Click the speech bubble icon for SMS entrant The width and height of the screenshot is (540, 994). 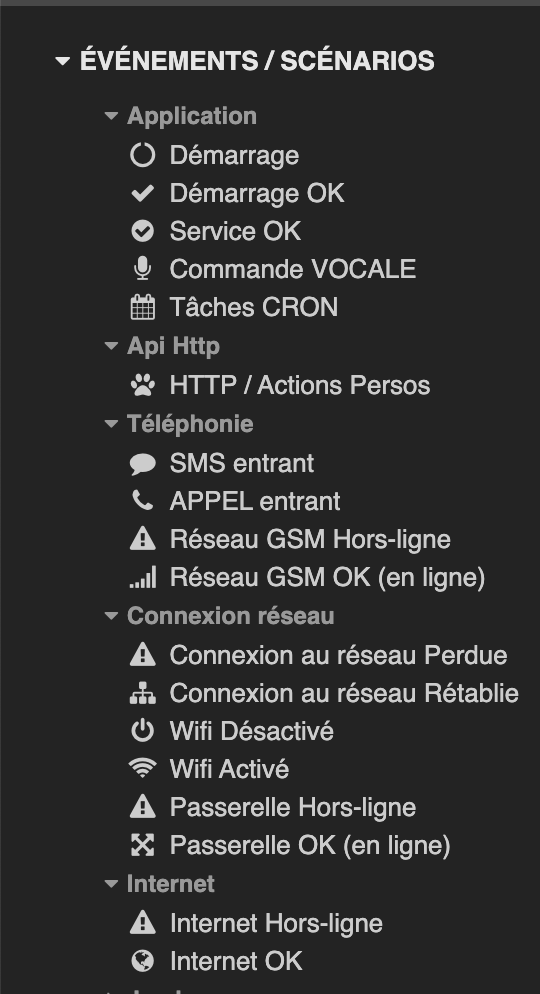[143, 463]
